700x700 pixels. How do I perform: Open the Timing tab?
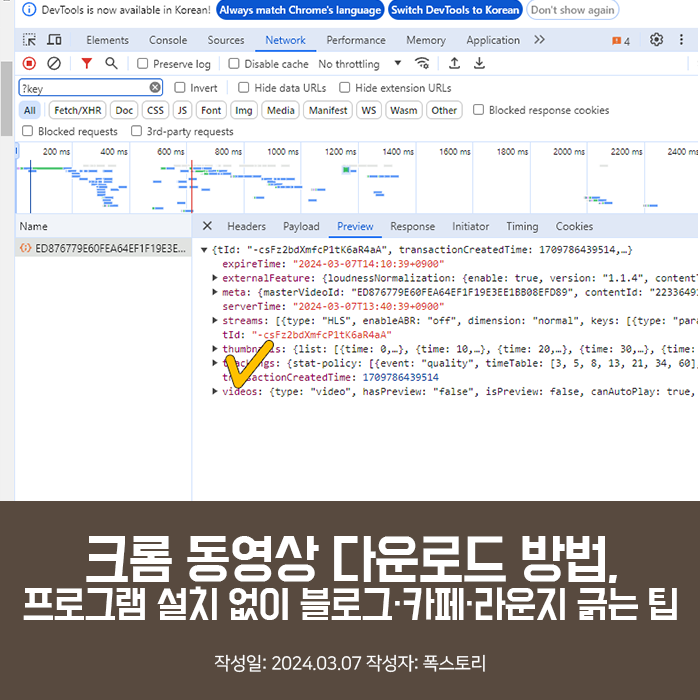point(522,226)
